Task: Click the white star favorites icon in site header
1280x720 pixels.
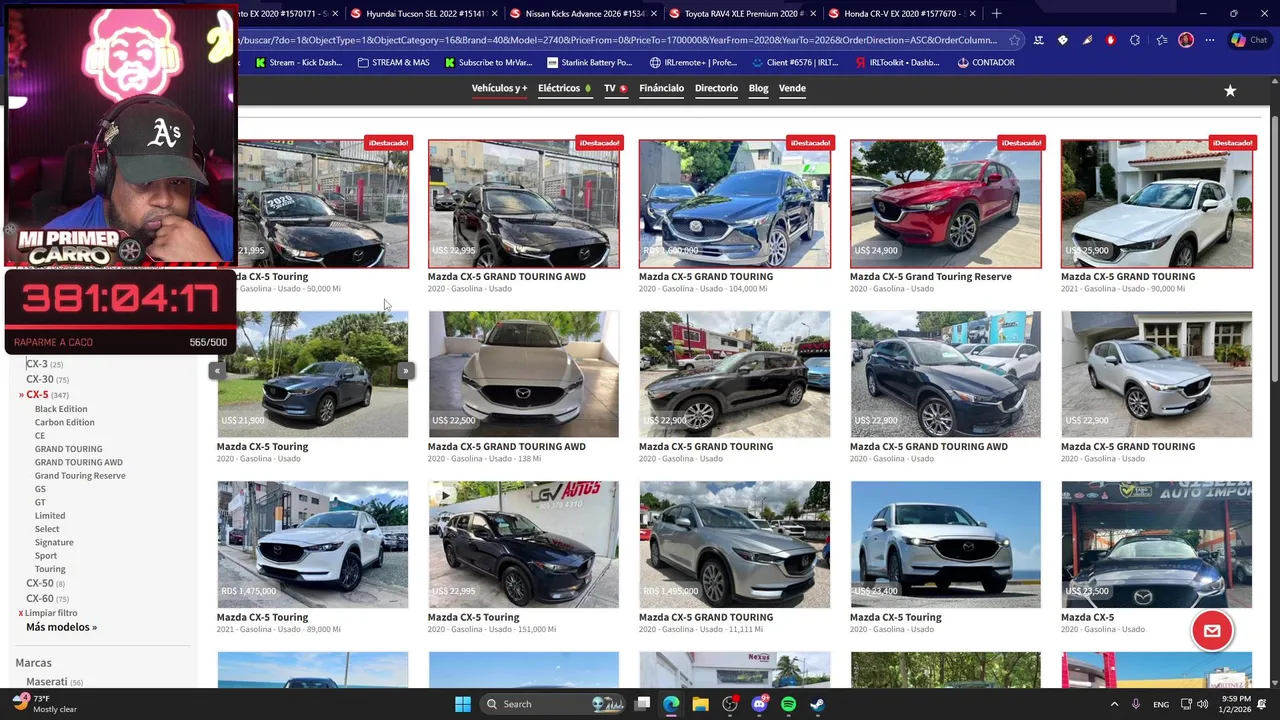Action: (1230, 90)
